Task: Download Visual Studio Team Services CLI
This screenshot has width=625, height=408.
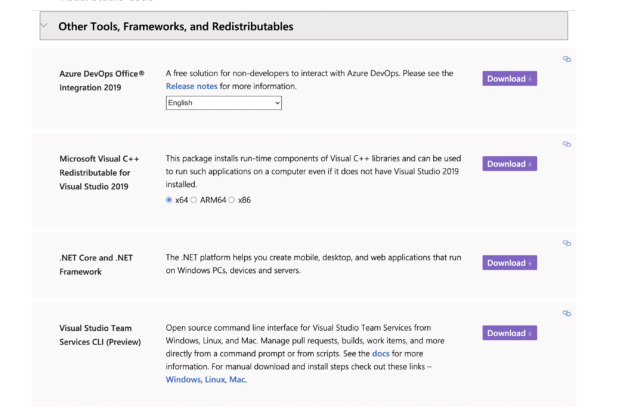Action: tap(509, 333)
